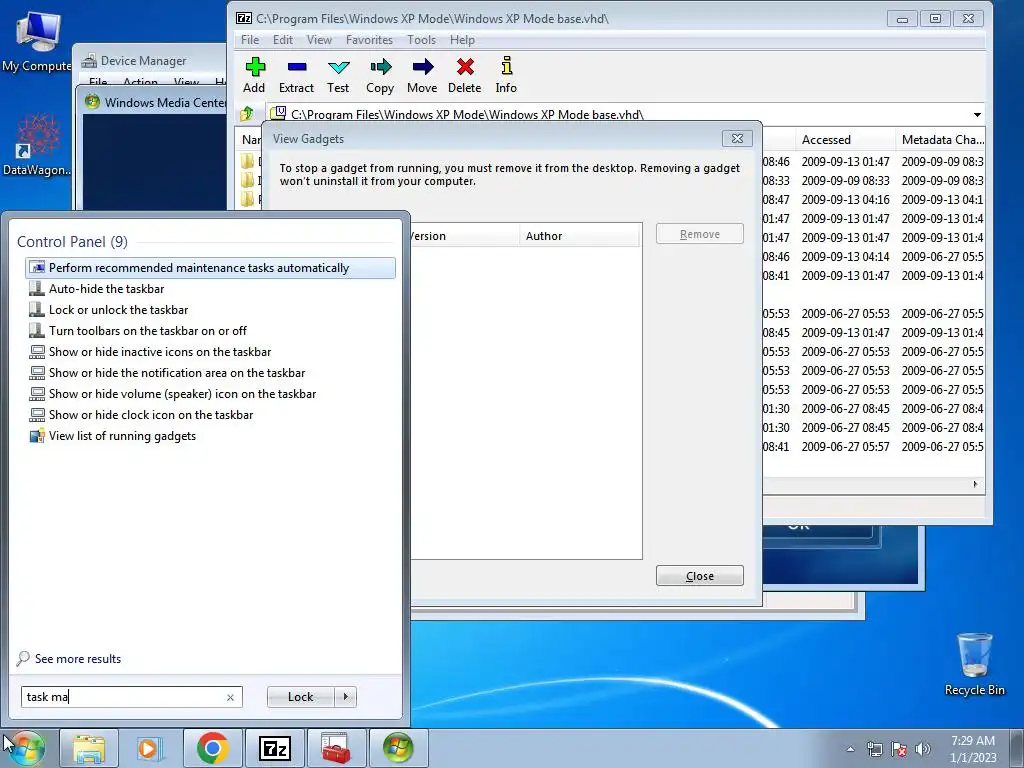Open Turn toolbars on the taskbar on or off
This screenshot has width=1024, height=768.
210,330
